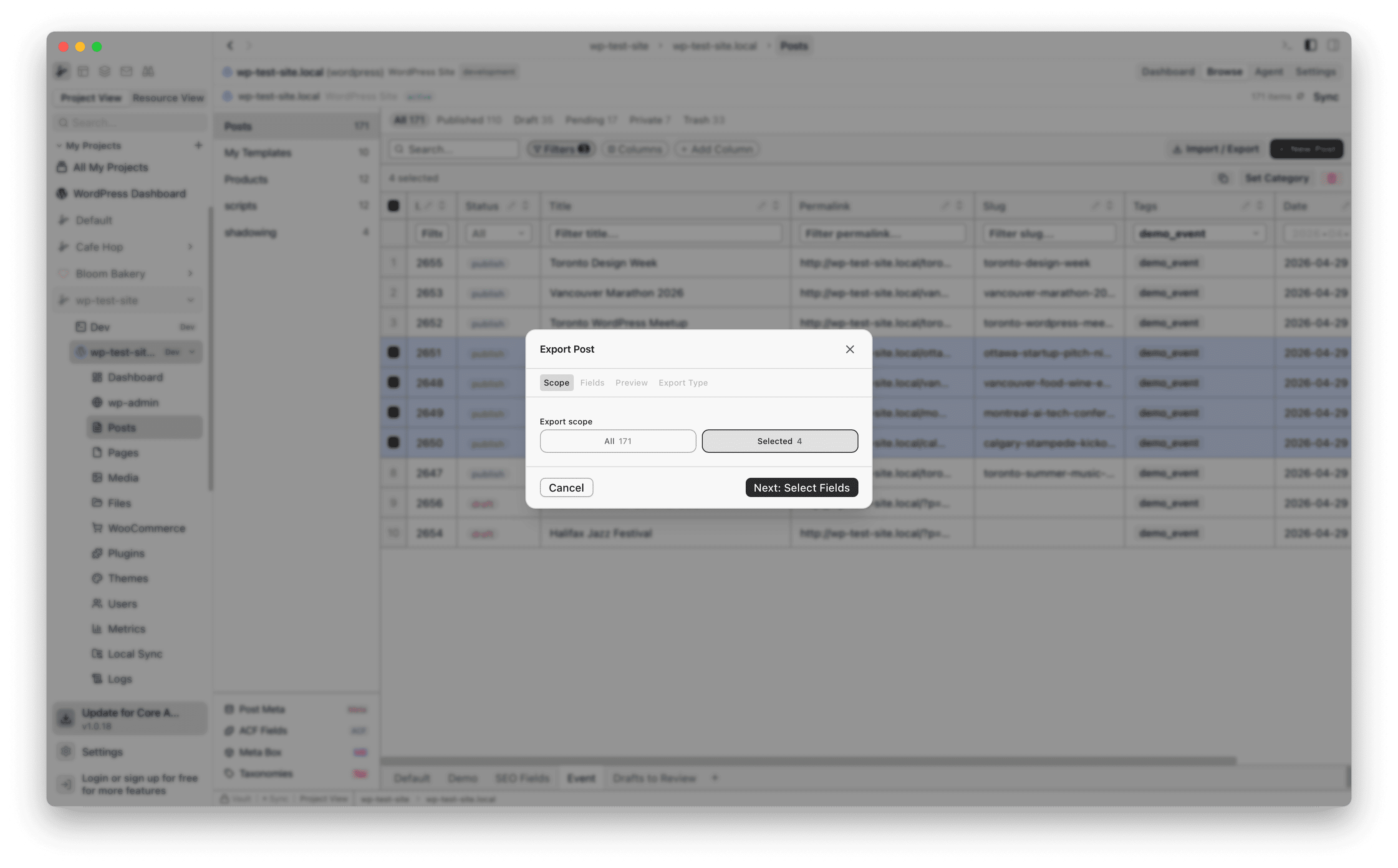Uncheck the row 2648 checkbox
Viewport: 1398px width, 868px height.
[x=393, y=382]
